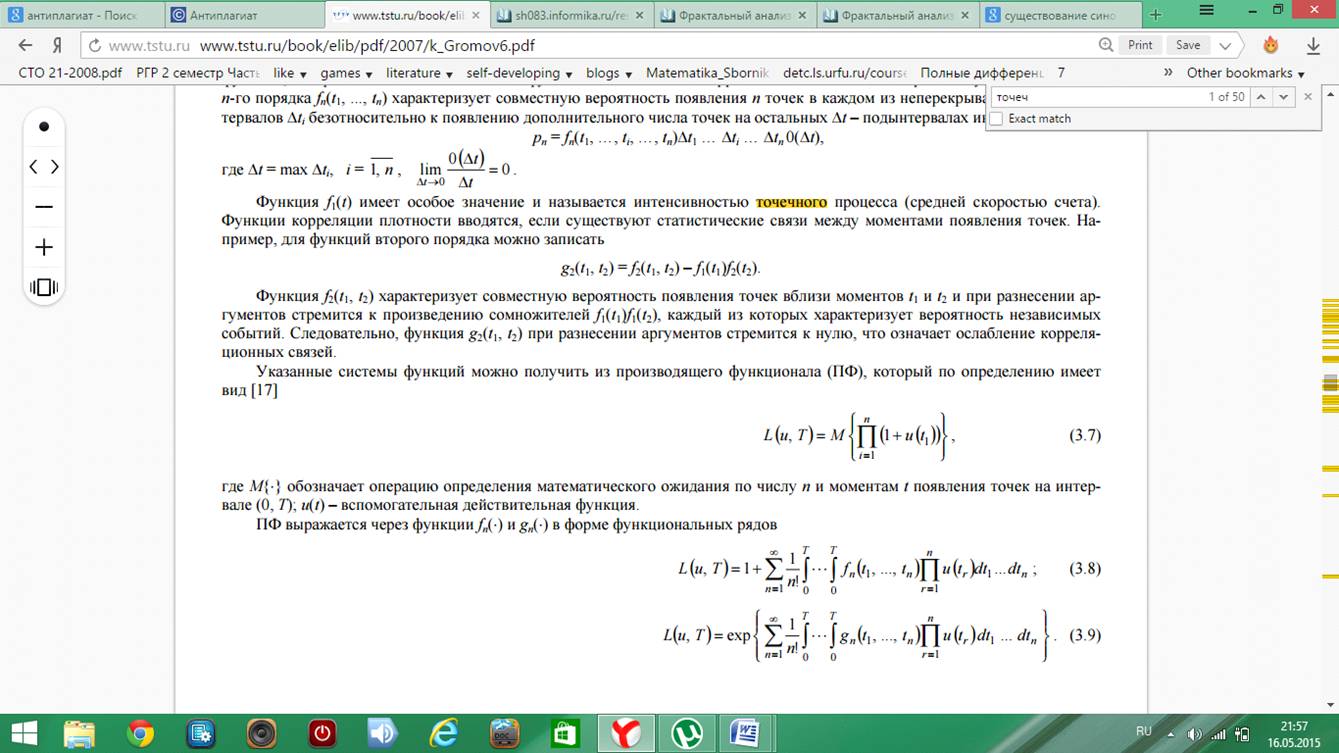This screenshot has width=1339, height=753.
Task: Jump to next search match
Action: [x=1284, y=97]
